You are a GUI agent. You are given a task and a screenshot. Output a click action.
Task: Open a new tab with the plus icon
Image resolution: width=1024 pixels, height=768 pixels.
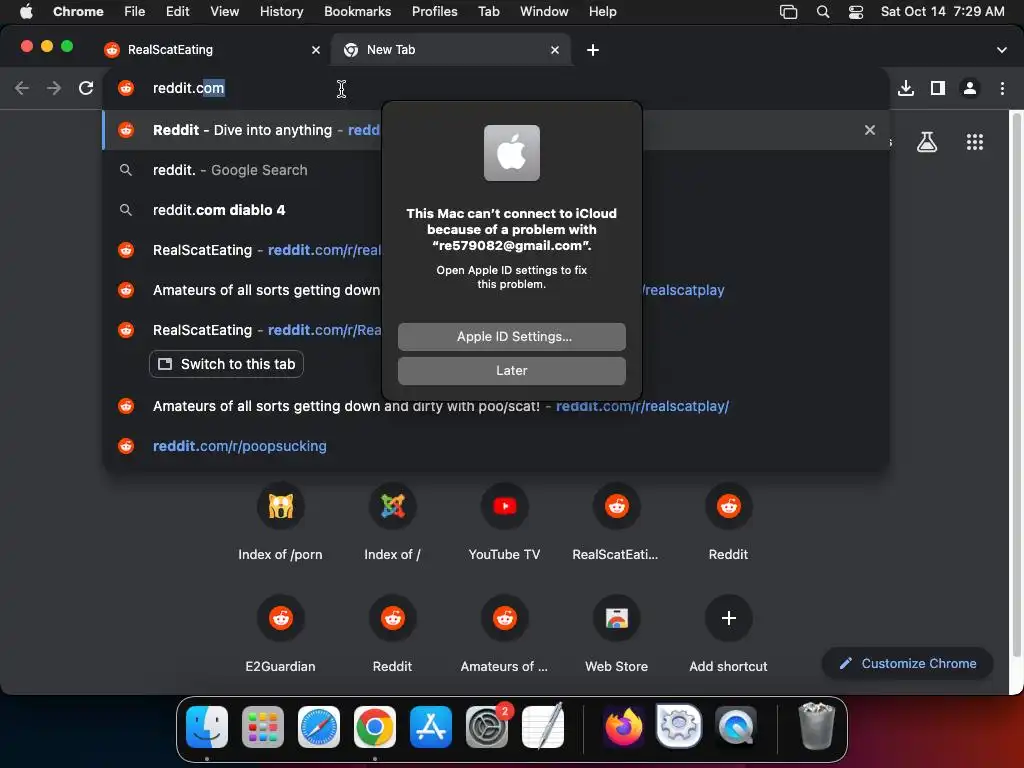pyautogui.click(x=592, y=50)
